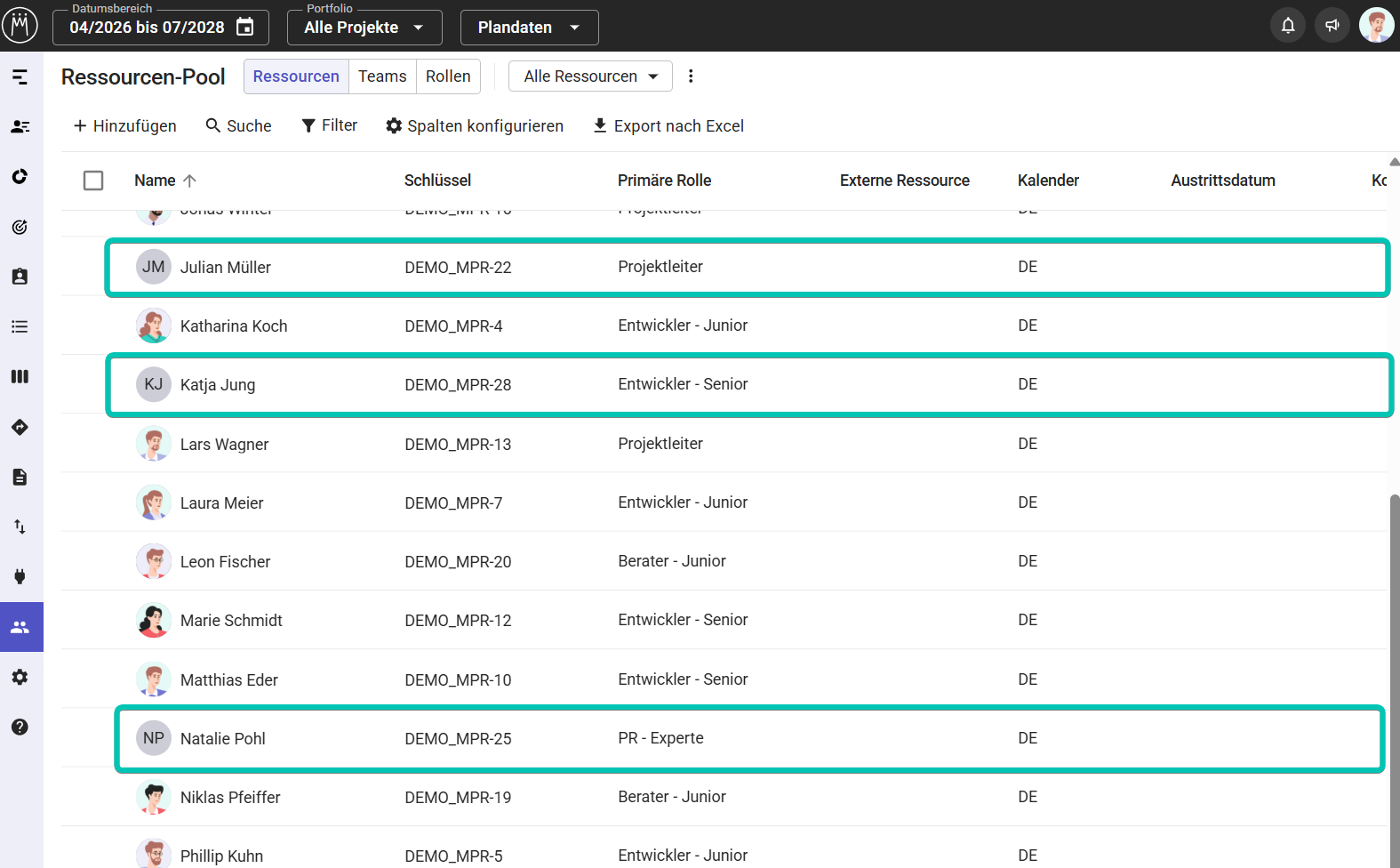Click the scrollbar up arrow
The height and width of the screenshot is (868, 1400).
tap(1395, 162)
